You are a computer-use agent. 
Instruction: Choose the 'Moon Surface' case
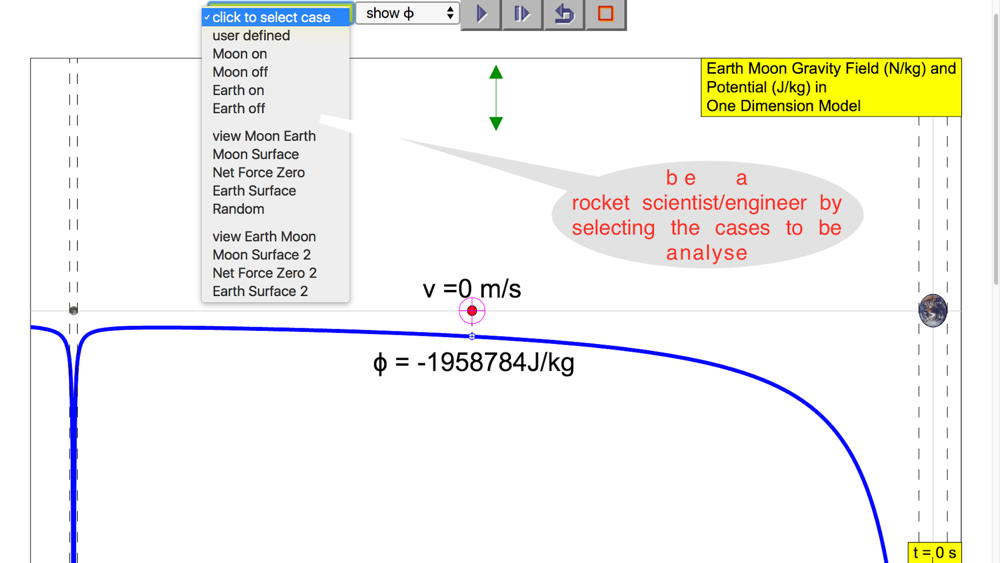point(276,154)
